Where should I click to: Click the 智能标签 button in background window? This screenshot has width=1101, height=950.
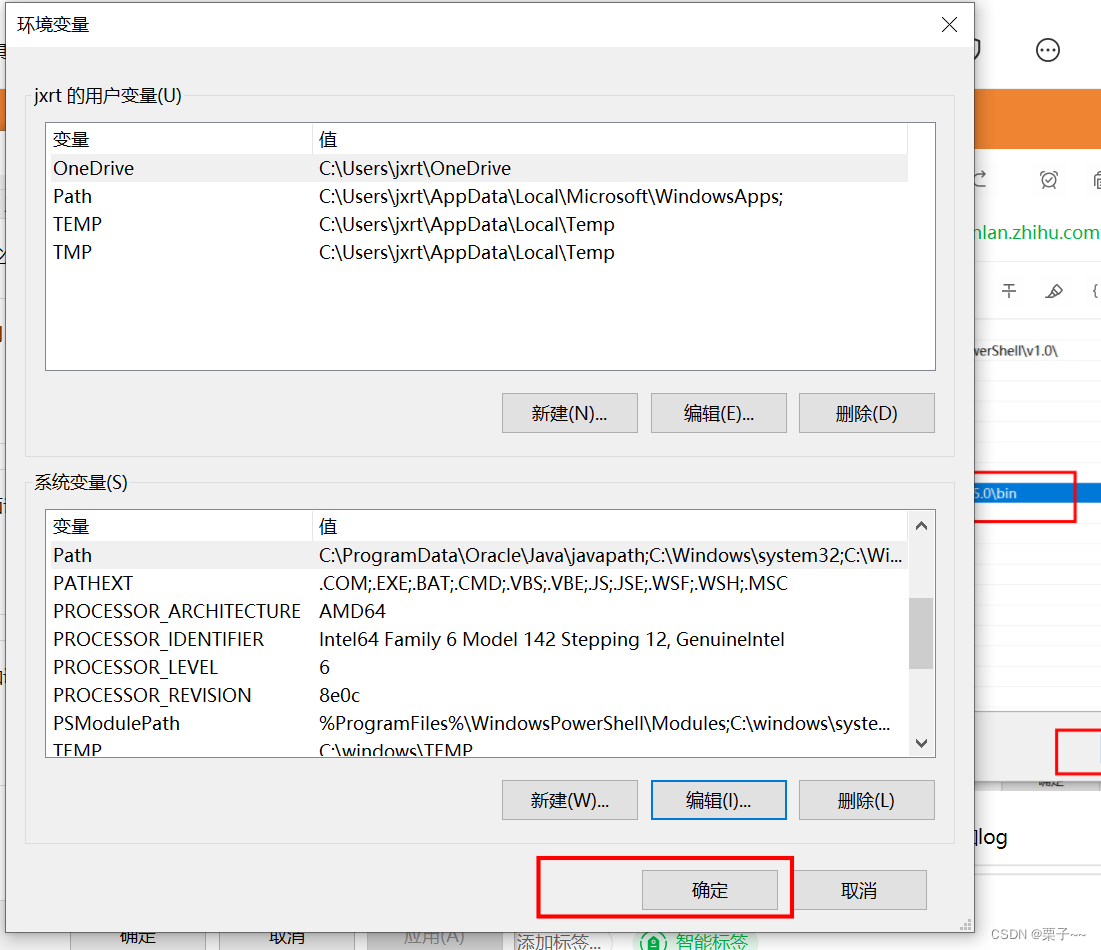tap(696, 941)
